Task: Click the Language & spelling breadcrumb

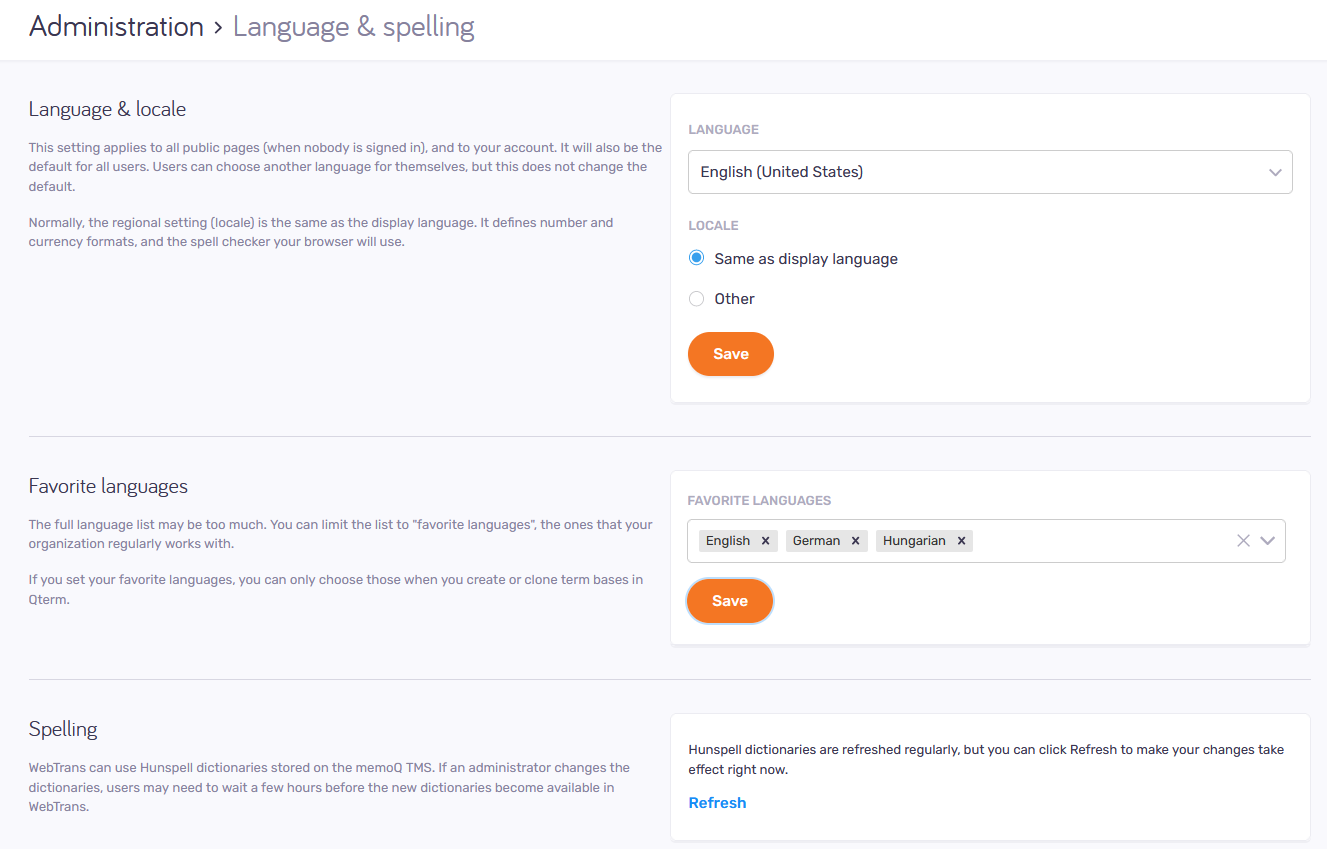Action: (x=353, y=26)
